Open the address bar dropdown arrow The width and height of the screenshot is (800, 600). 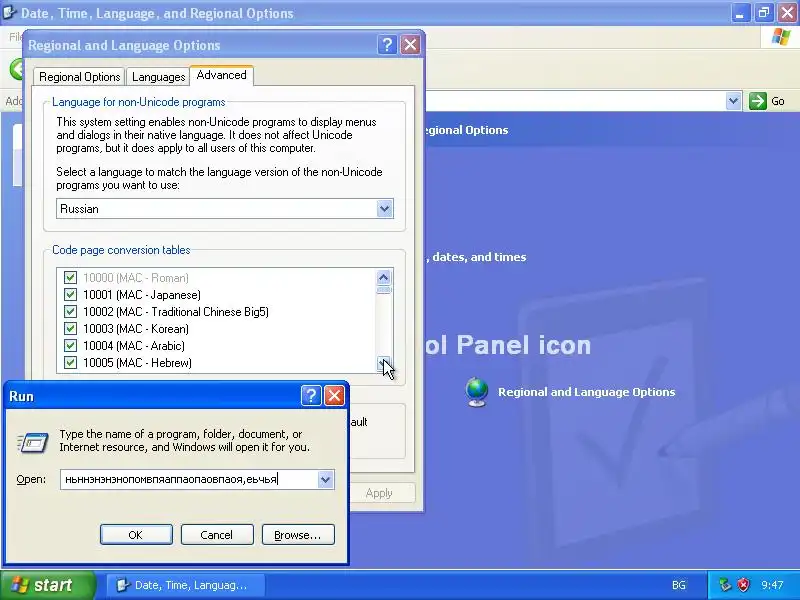733,101
